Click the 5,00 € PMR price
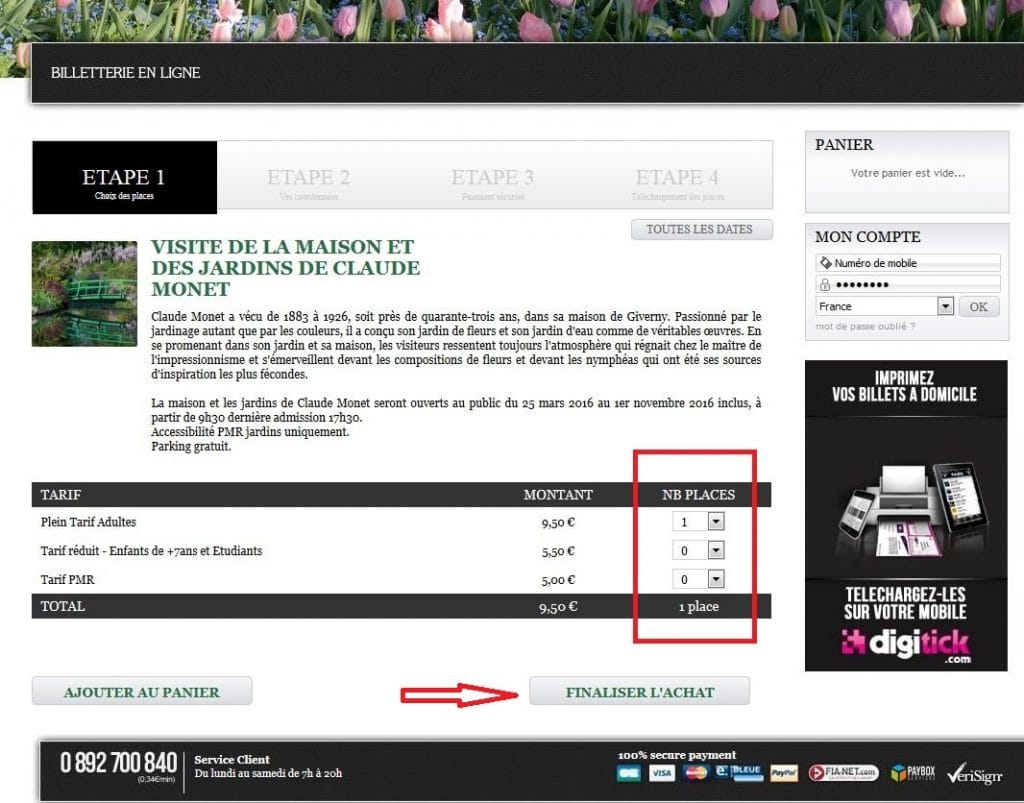 pyautogui.click(x=558, y=580)
